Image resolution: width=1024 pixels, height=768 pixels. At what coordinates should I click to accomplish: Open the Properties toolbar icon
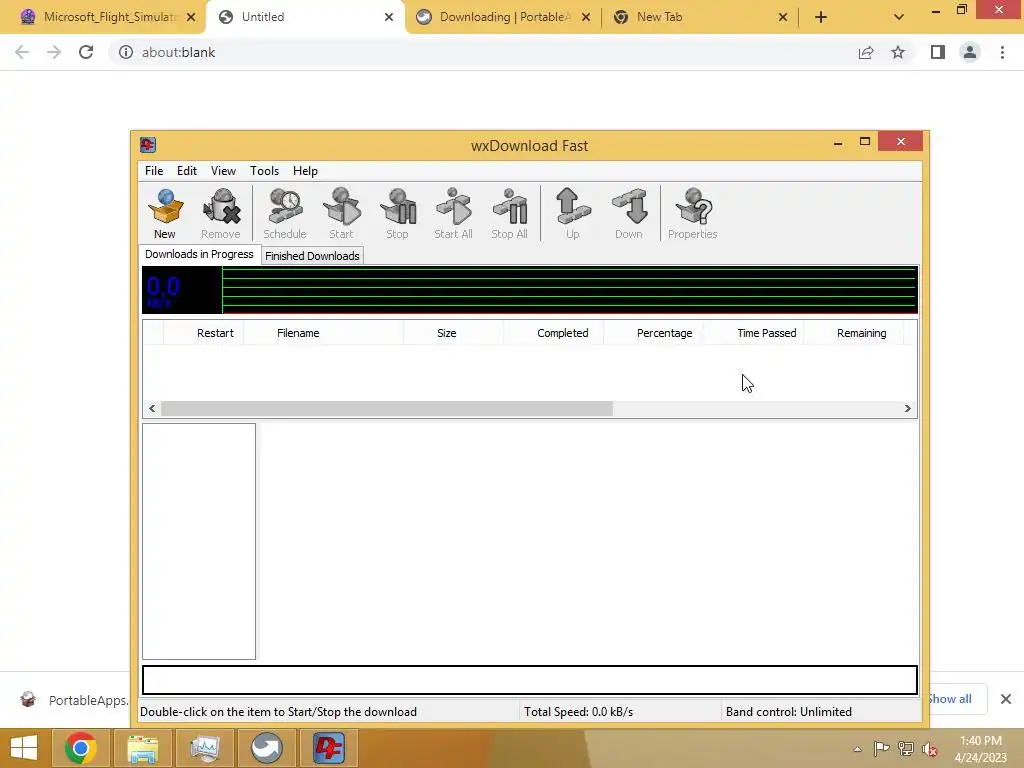coord(693,213)
